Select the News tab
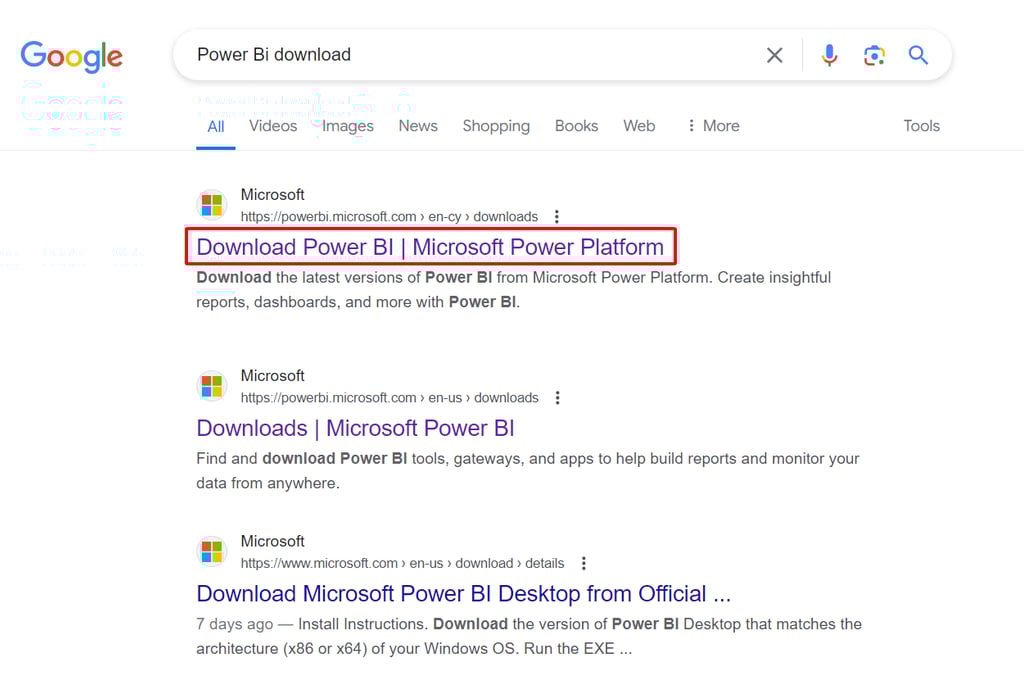The image size is (1024, 676). pyautogui.click(x=418, y=126)
